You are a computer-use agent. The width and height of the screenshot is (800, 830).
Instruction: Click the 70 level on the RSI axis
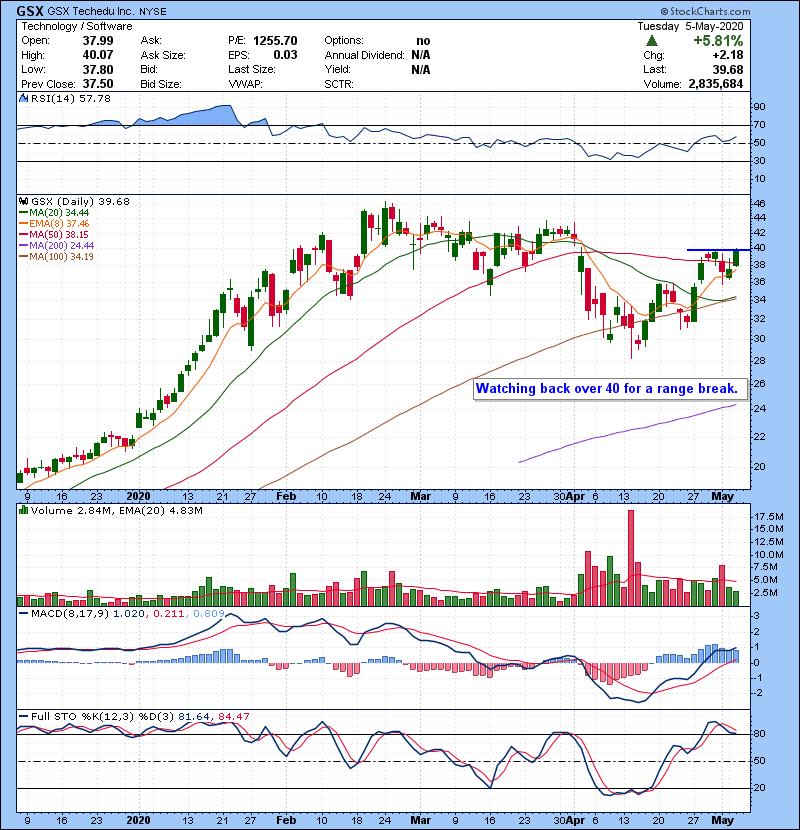pyautogui.click(x=759, y=125)
